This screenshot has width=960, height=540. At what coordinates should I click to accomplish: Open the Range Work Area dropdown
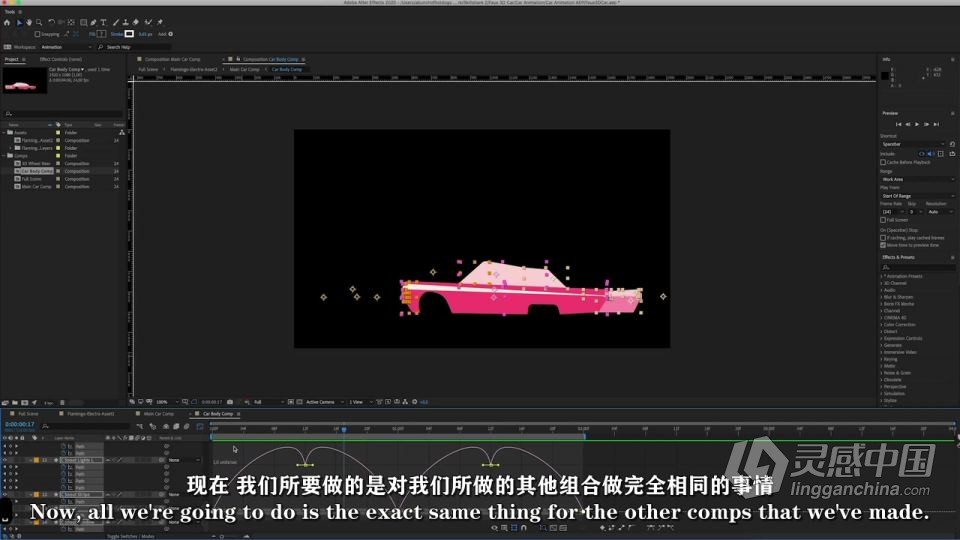pos(917,179)
